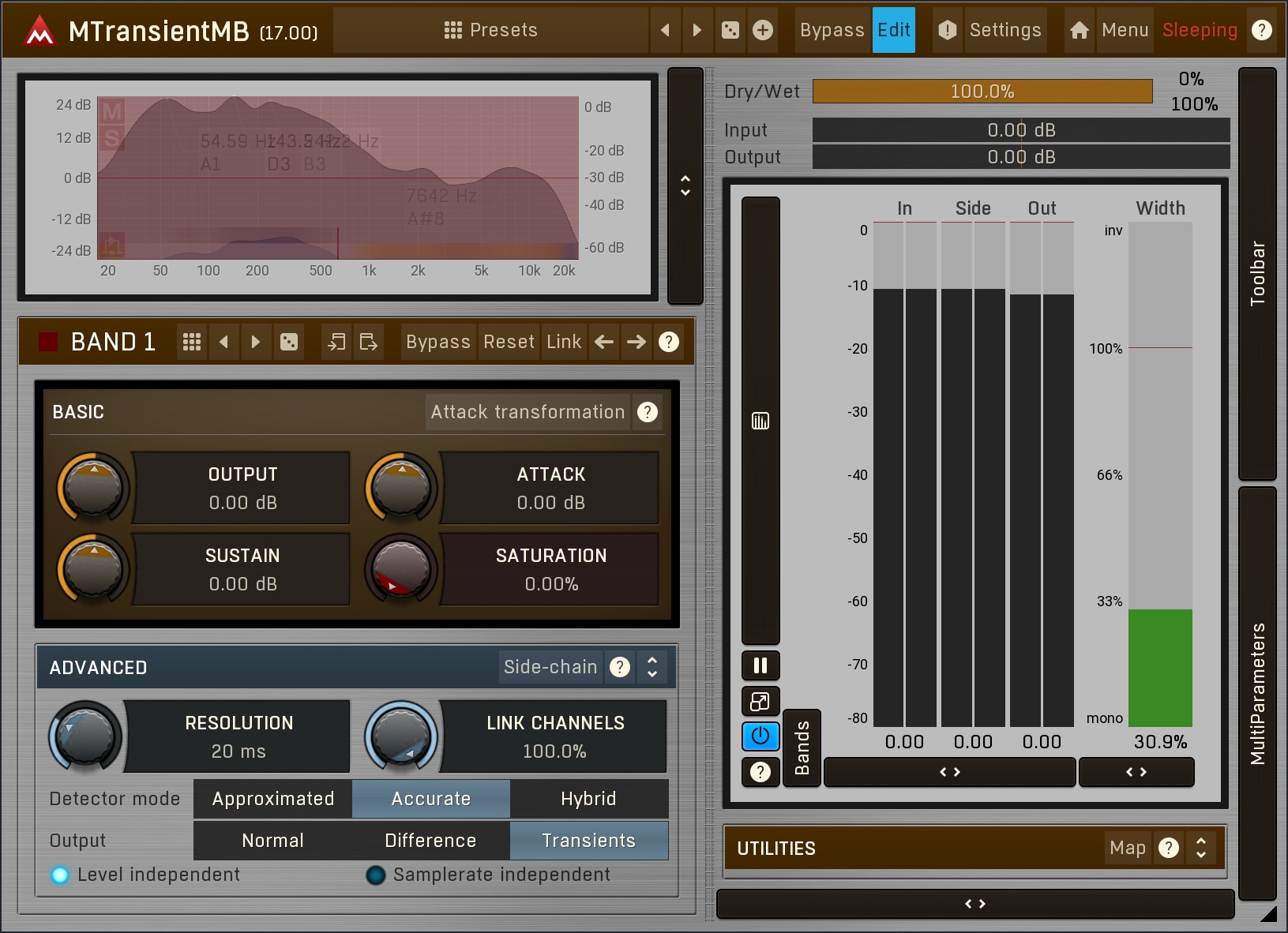Expand the Utilities panel using arrows
The width and height of the screenshot is (1288, 933).
pos(1201,848)
